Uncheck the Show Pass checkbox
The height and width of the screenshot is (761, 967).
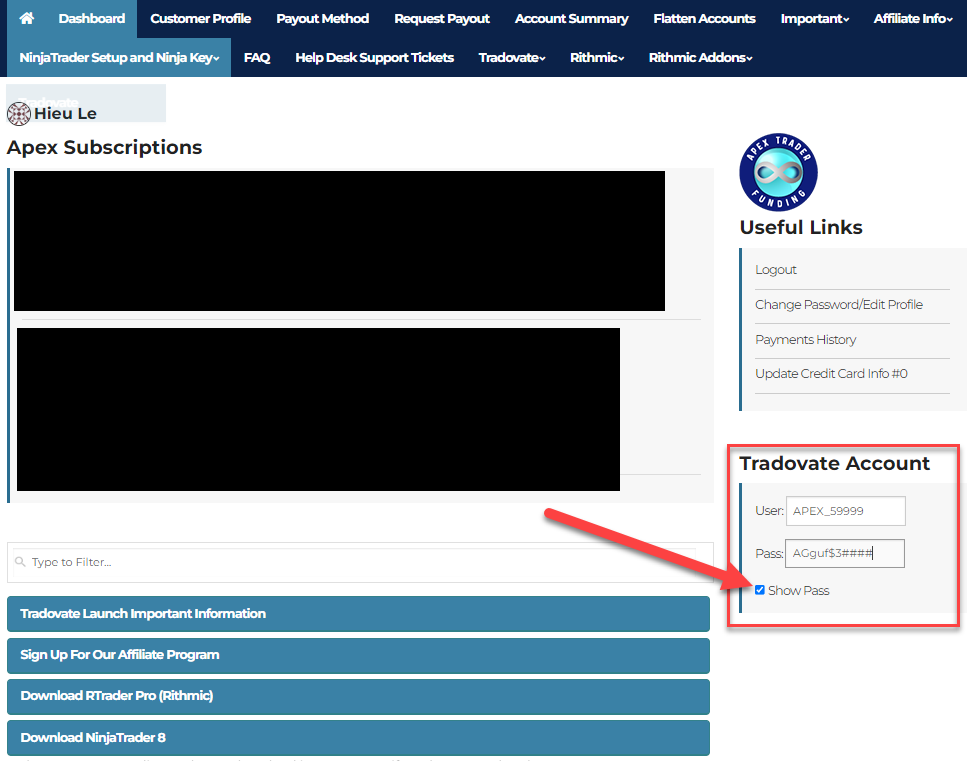pos(760,590)
